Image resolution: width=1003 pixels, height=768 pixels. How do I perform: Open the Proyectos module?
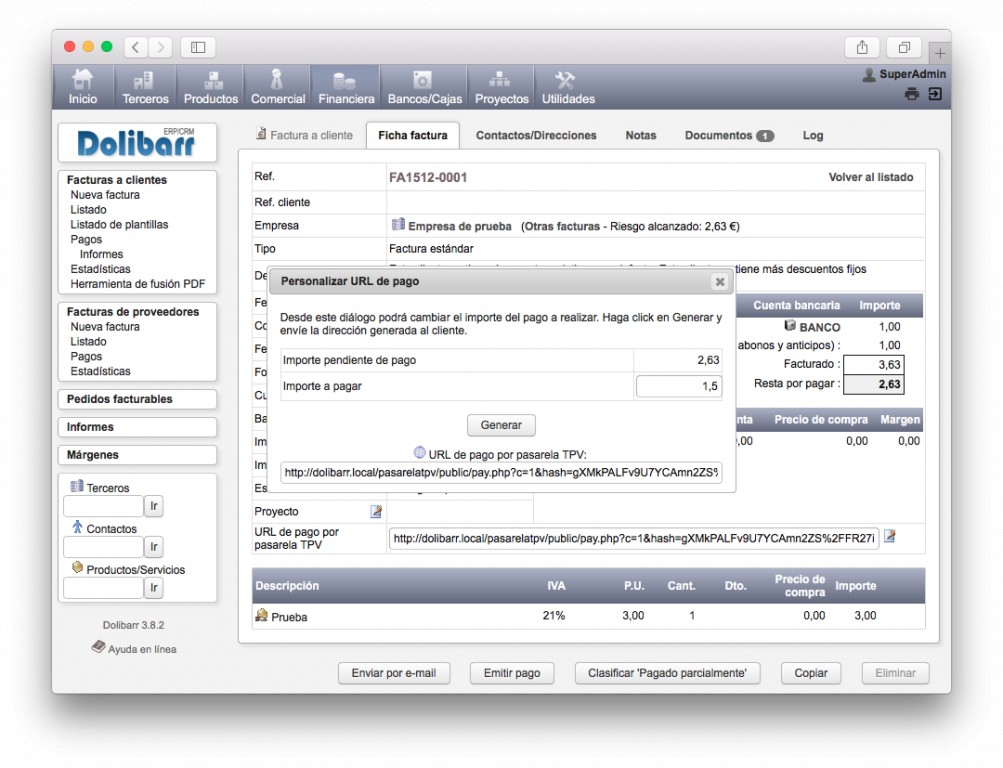(501, 88)
